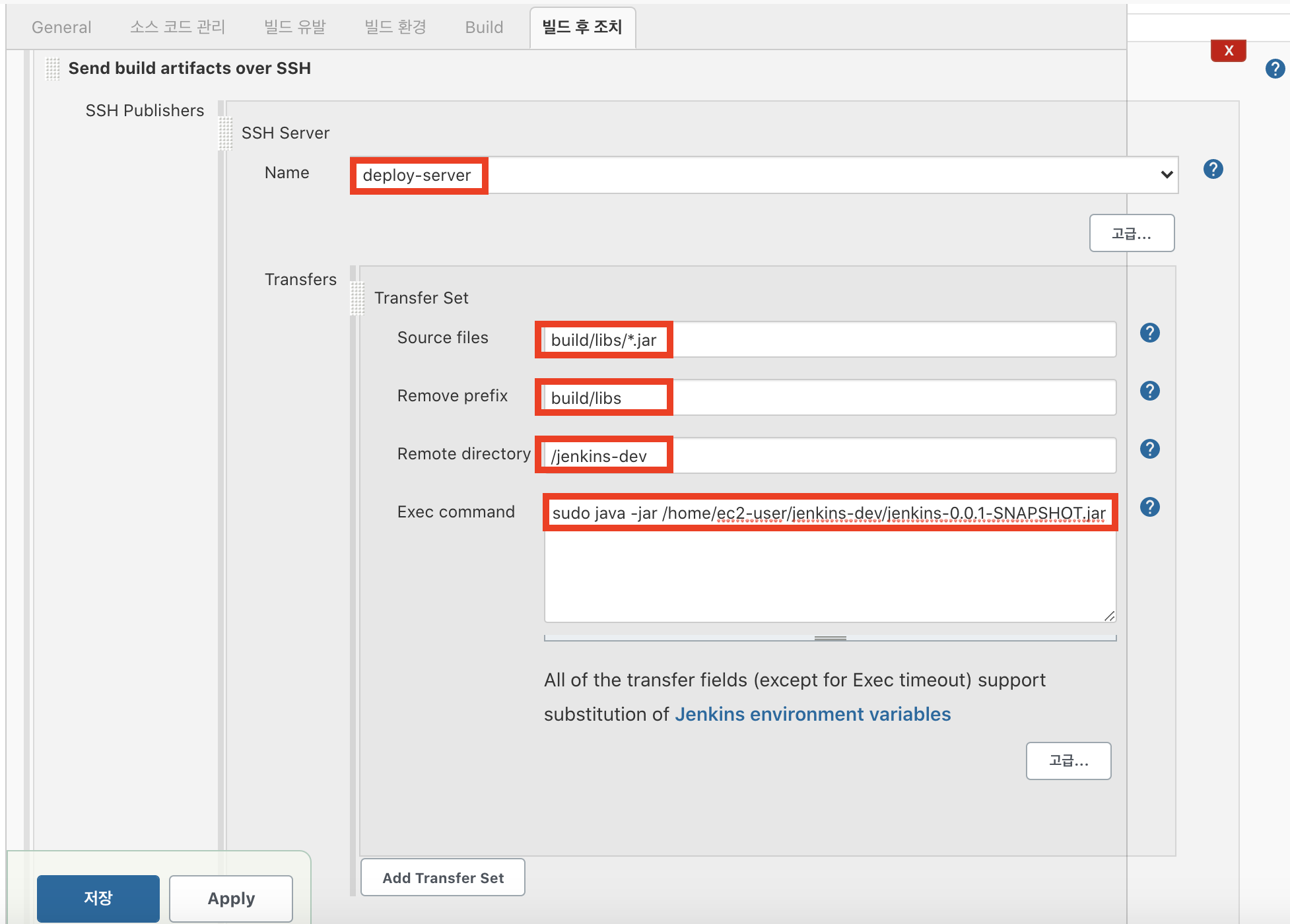The image size is (1290, 924).
Task: Open help for Send build artifacts section
Action: pos(1274,69)
